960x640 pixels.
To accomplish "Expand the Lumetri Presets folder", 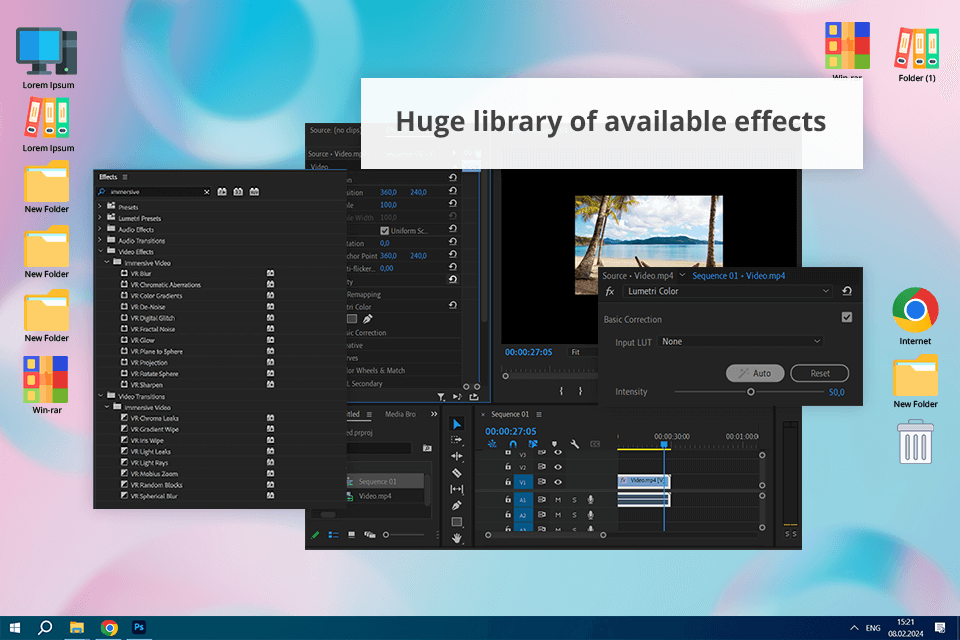I will tap(100, 218).
